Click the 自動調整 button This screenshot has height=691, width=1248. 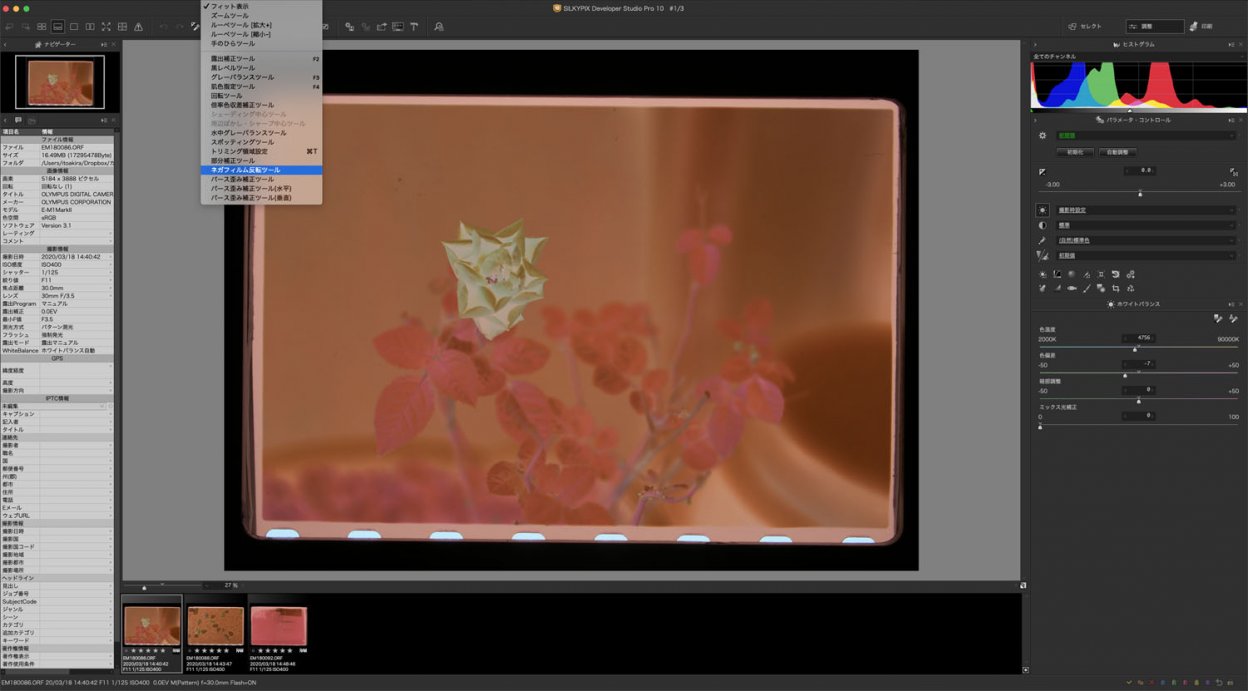tap(1117, 152)
